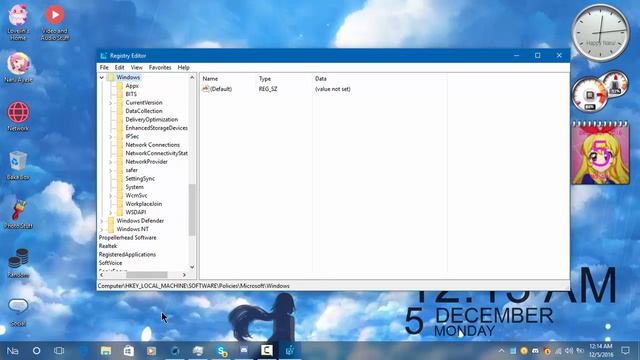This screenshot has width=640, height=360.
Task: Expand the Windows Defender key
Action: tap(102, 221)
